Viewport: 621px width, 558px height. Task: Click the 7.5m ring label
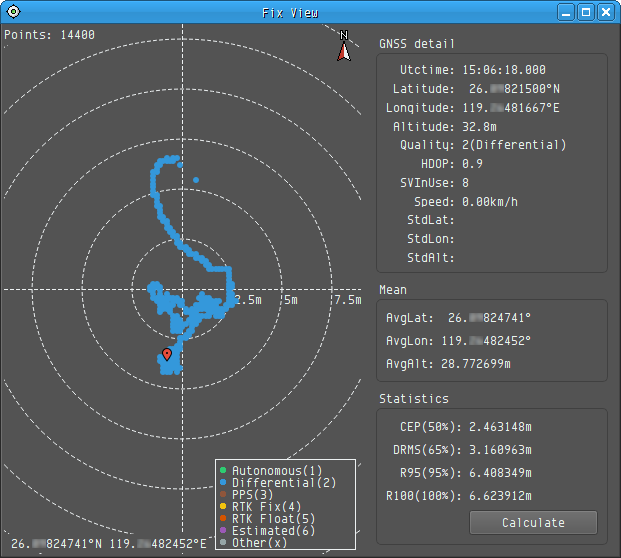click(x=348, y=300)
